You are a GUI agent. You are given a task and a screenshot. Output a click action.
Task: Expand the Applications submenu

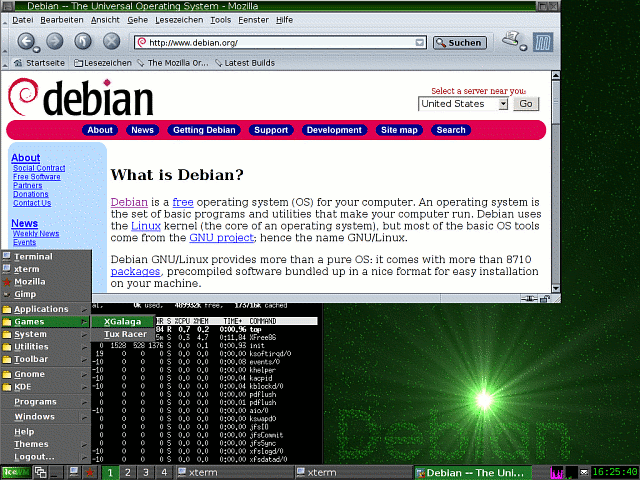[45, 309]
